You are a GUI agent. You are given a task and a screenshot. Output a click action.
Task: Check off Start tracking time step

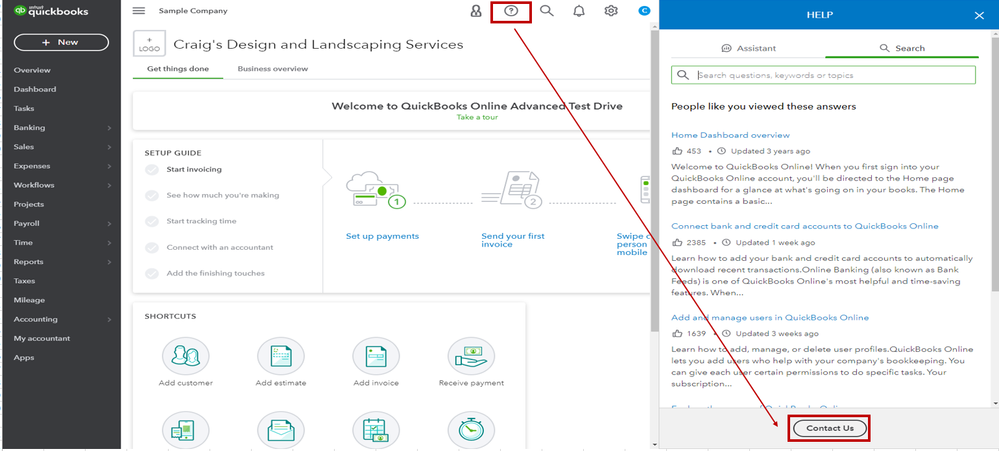tap(152, 221)
